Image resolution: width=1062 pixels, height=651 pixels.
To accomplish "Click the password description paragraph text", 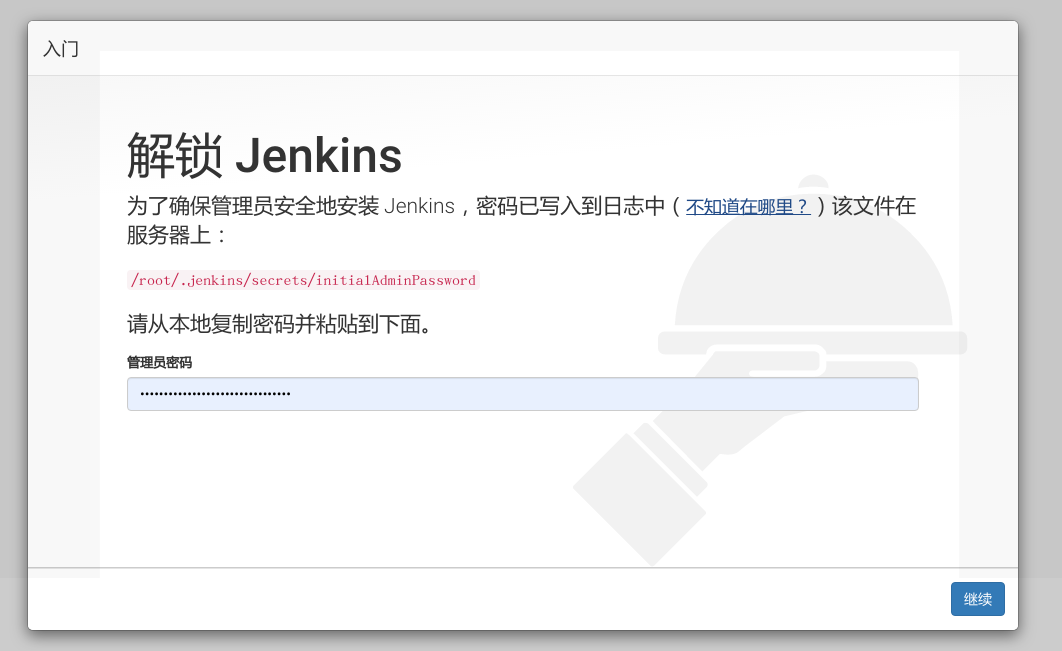I will (400, 206).
